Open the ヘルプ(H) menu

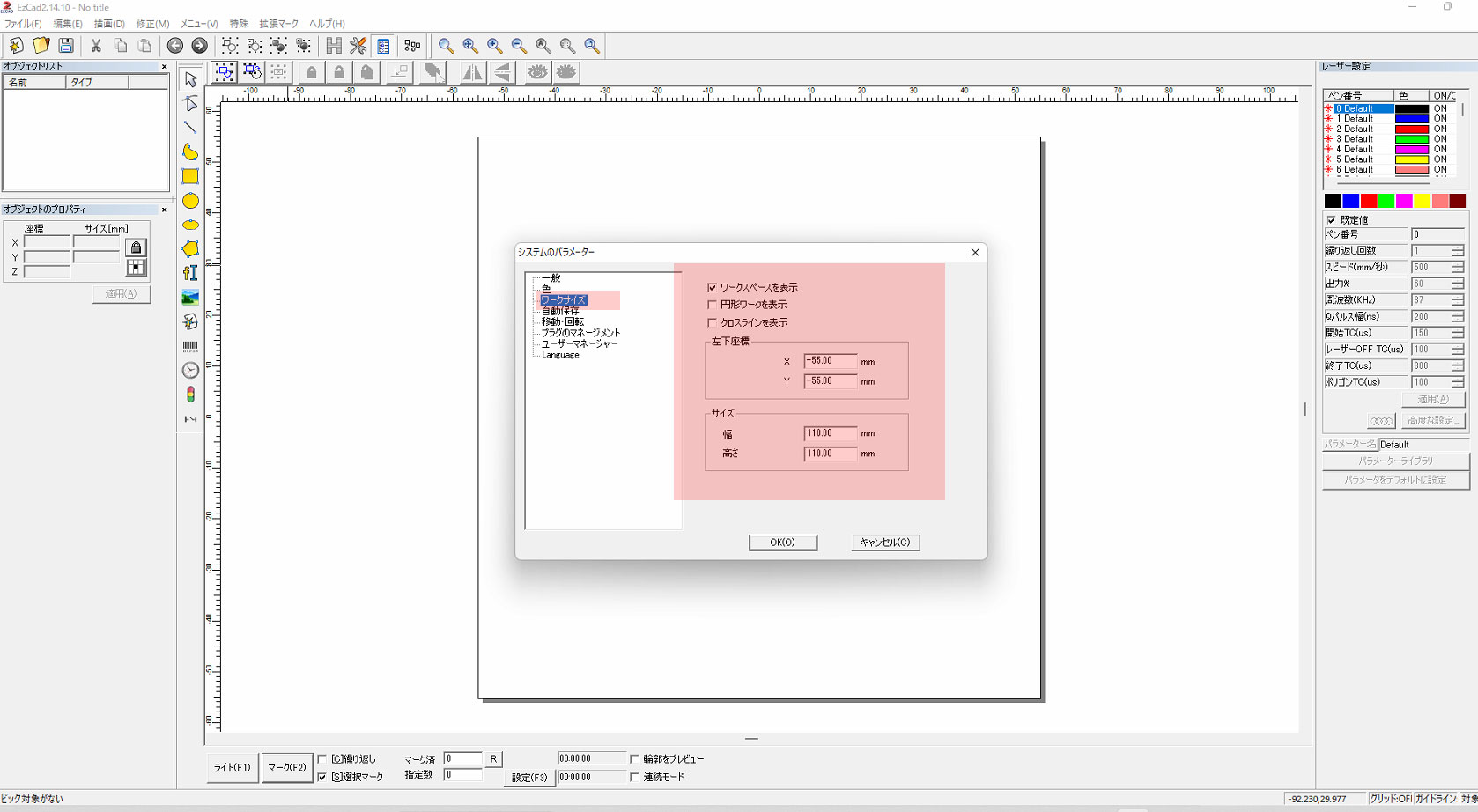click(x=327, y=24)
